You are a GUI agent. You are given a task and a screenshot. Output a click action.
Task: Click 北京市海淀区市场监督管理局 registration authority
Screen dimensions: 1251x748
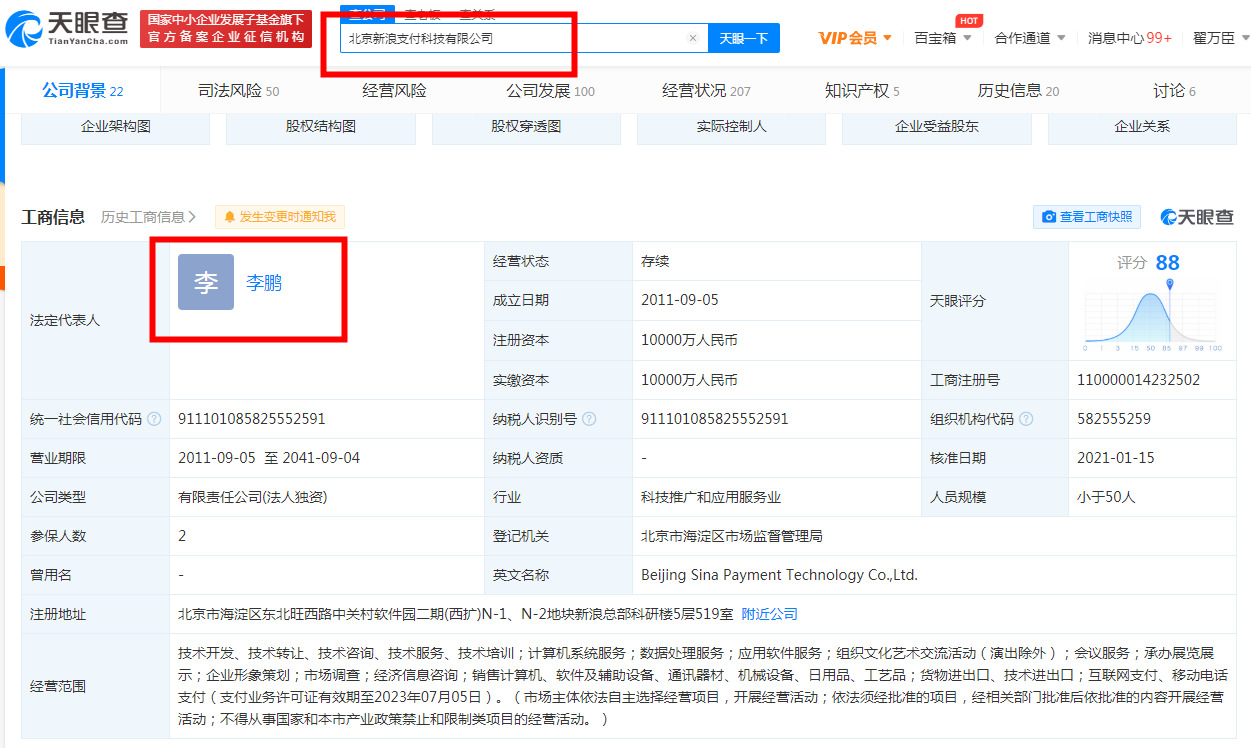(732, 536)
